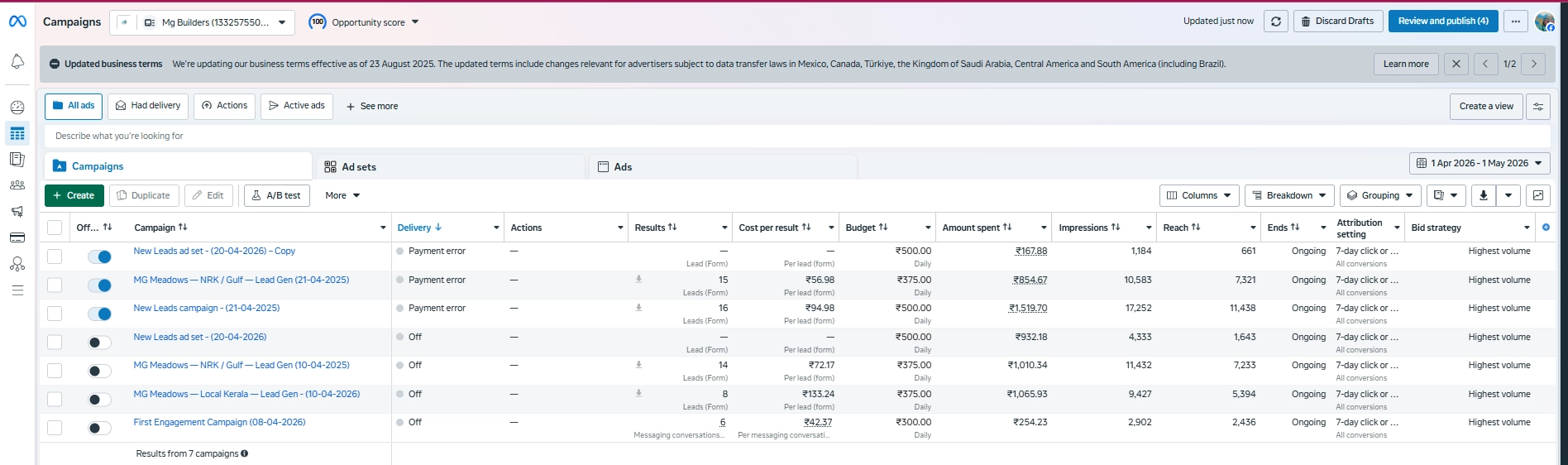1568x465 pixels.
Task: Click the Meta logo icon
Action: click(17, 22)
